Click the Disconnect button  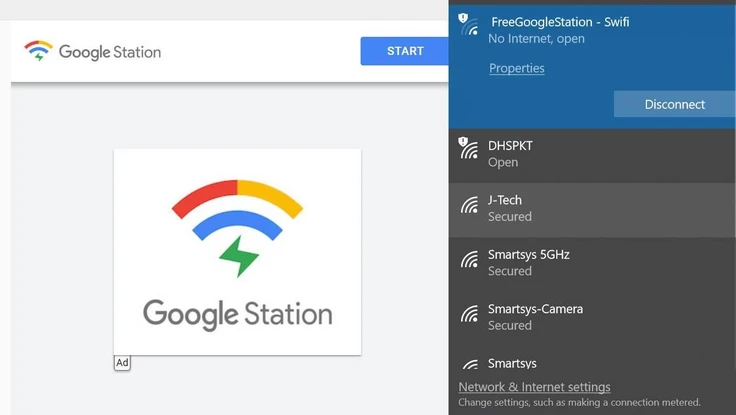(x=674, y=104)
